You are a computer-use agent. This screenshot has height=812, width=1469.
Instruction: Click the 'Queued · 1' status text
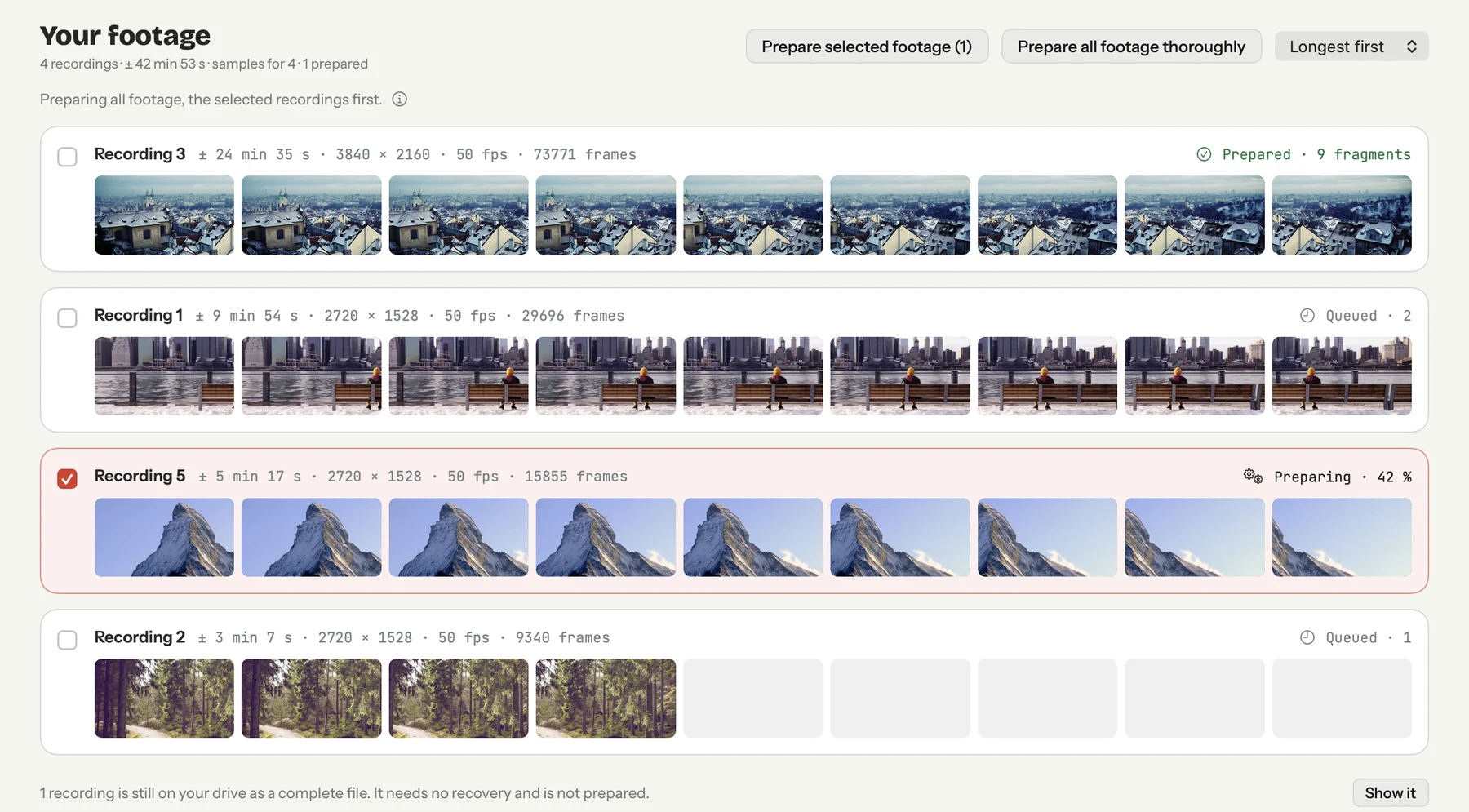1368,637
